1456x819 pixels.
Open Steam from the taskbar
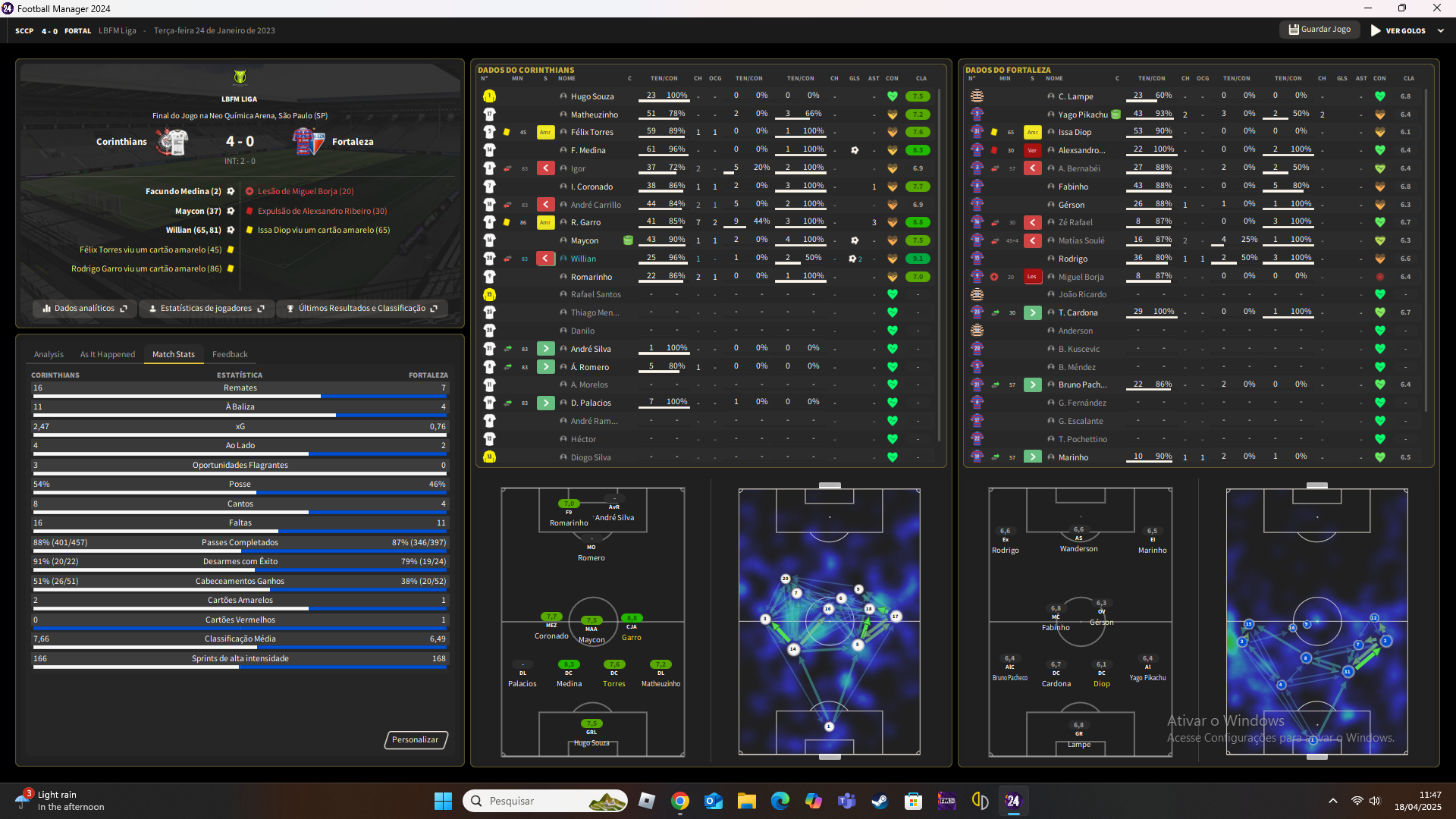click(x=880, y=801)
